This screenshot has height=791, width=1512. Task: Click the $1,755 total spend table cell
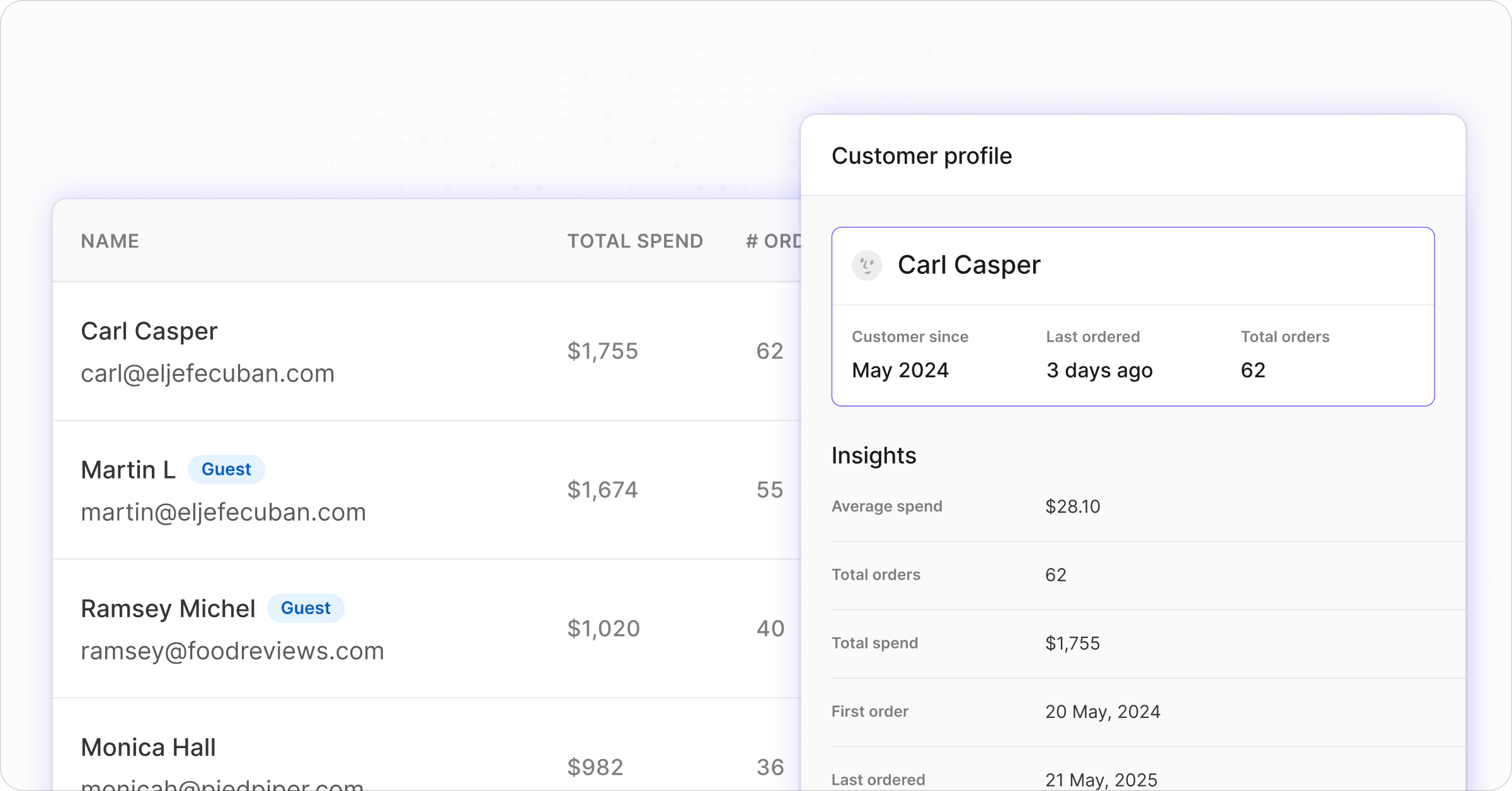603,351
